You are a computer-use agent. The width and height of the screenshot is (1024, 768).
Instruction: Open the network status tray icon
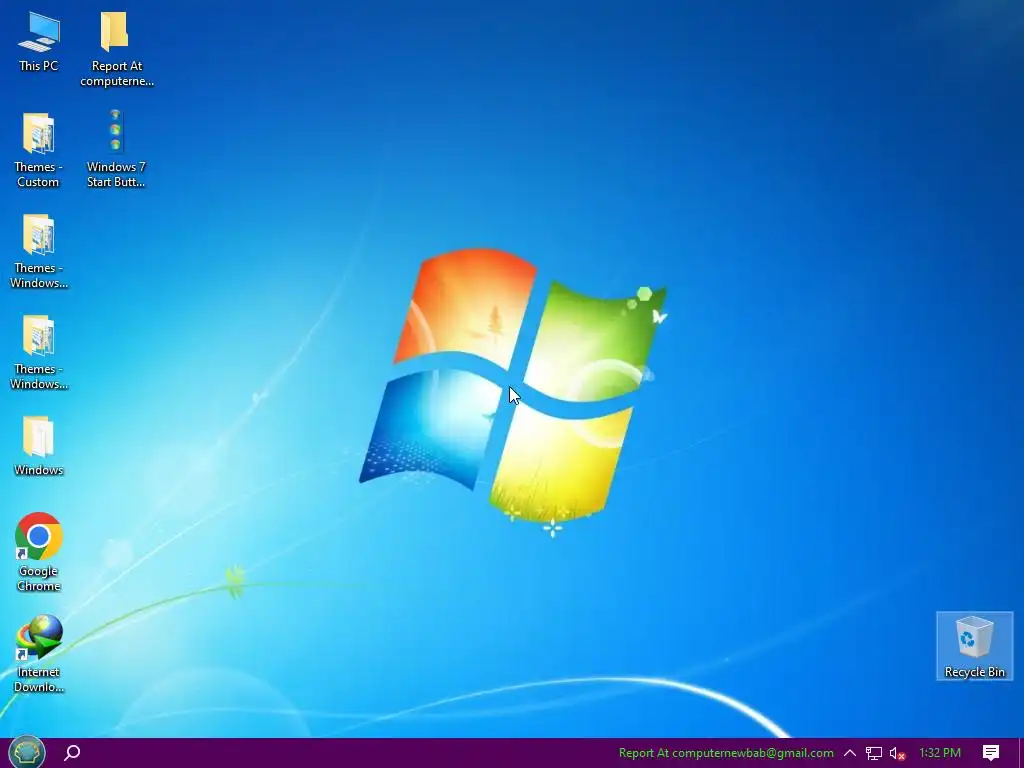point(873,754)
